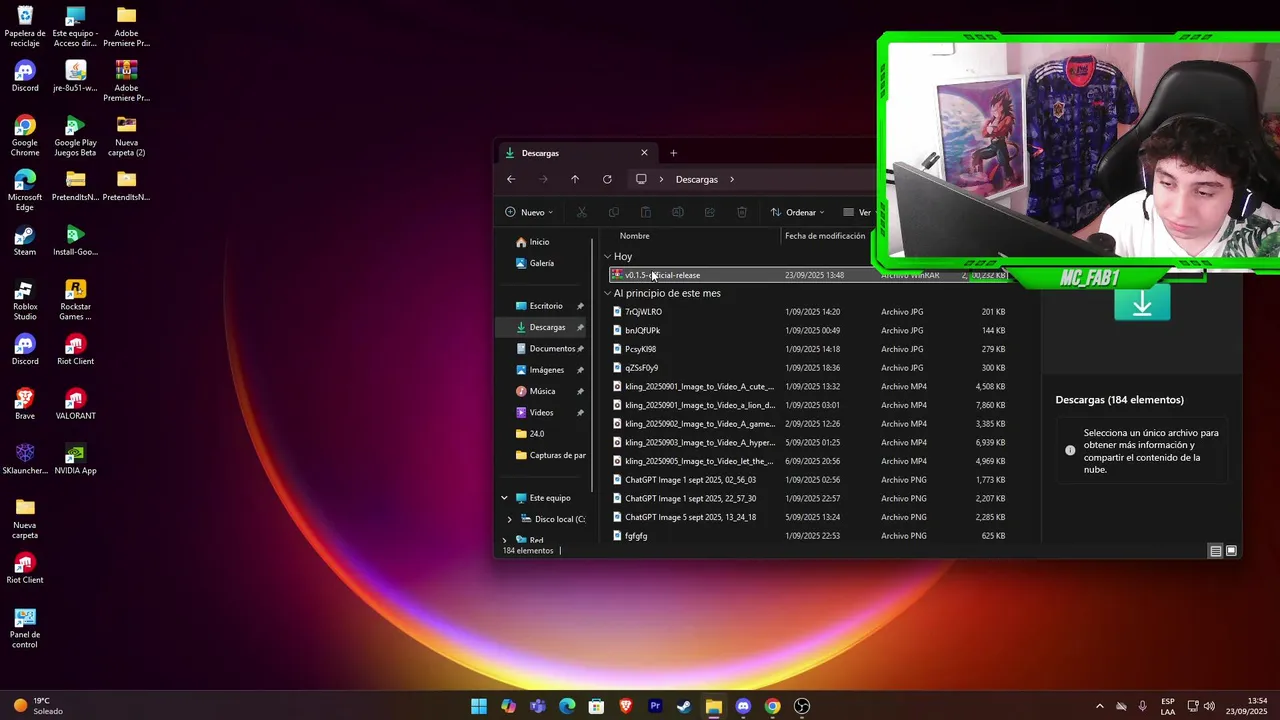Open Vídeos in the sidebar
The width and height of the screenshot is (1280, 720).
point(541,412)
